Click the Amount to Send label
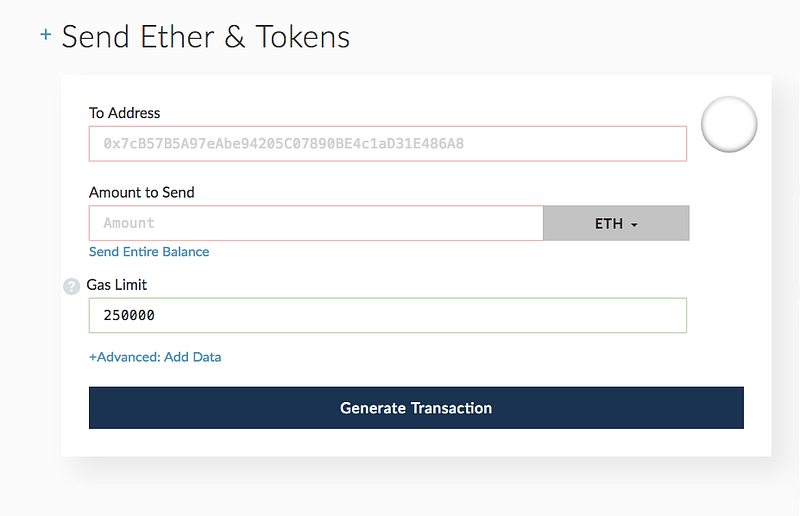Image resolution: width=800 pixels, height=516 pixels. 141,192
